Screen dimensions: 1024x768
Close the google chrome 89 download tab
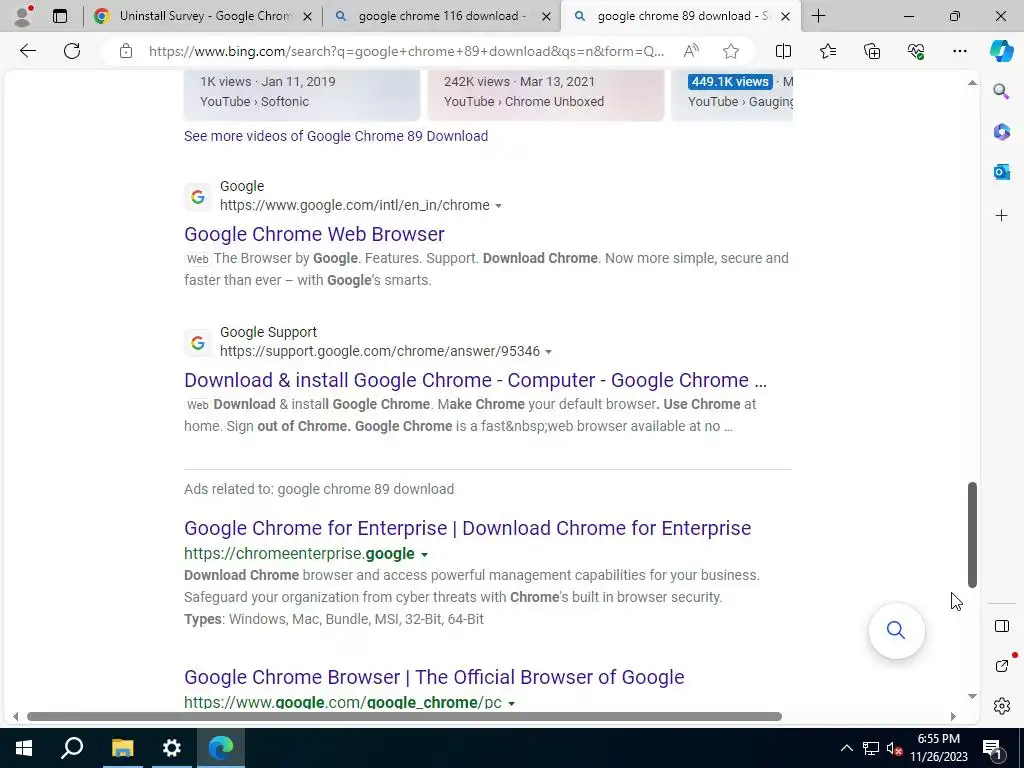tap(786, 16)
